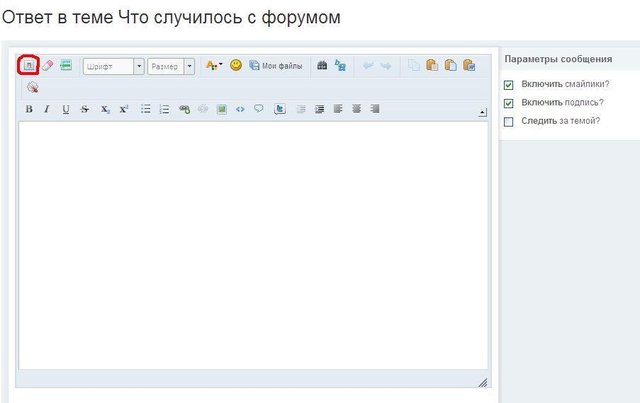Screen dimensions: 640x403
Task: Click Paste from Word icon
Action: (469, 65)
